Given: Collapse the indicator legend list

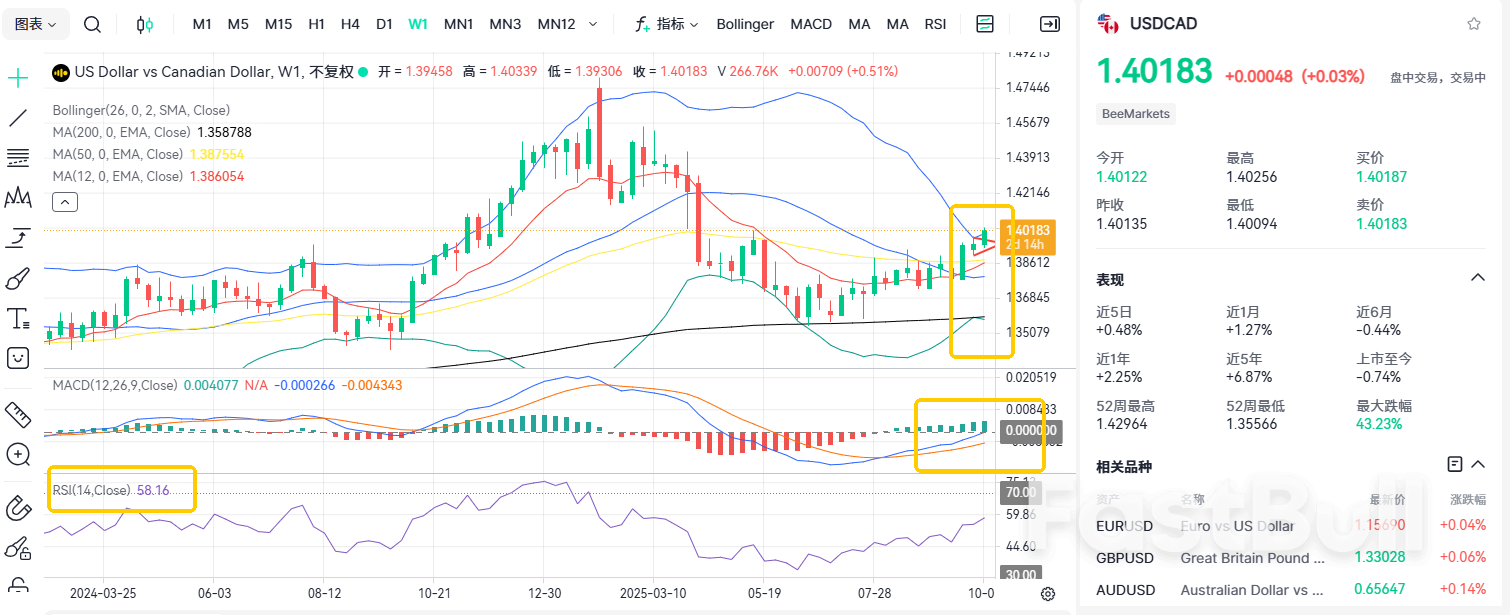Looking at the screenshot, I should [x=63, y=202].
